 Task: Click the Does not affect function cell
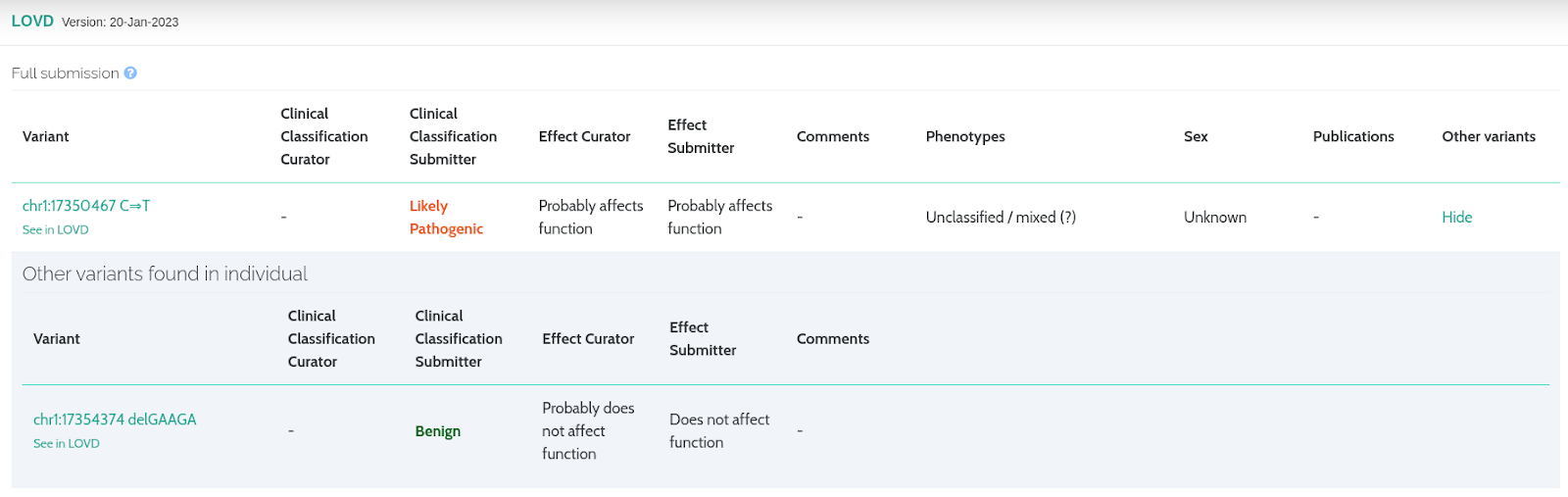coord(719,431)
